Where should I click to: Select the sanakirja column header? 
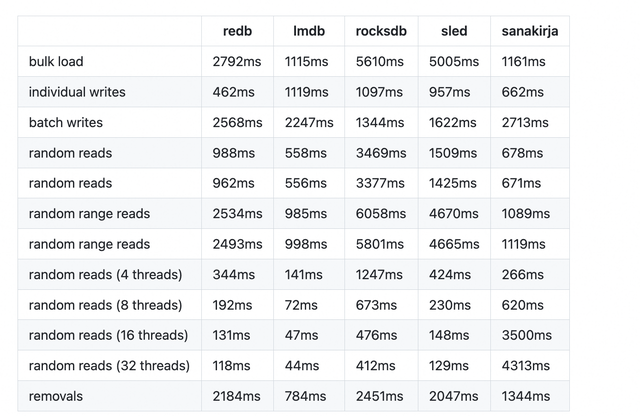click(x=530, y=31)
